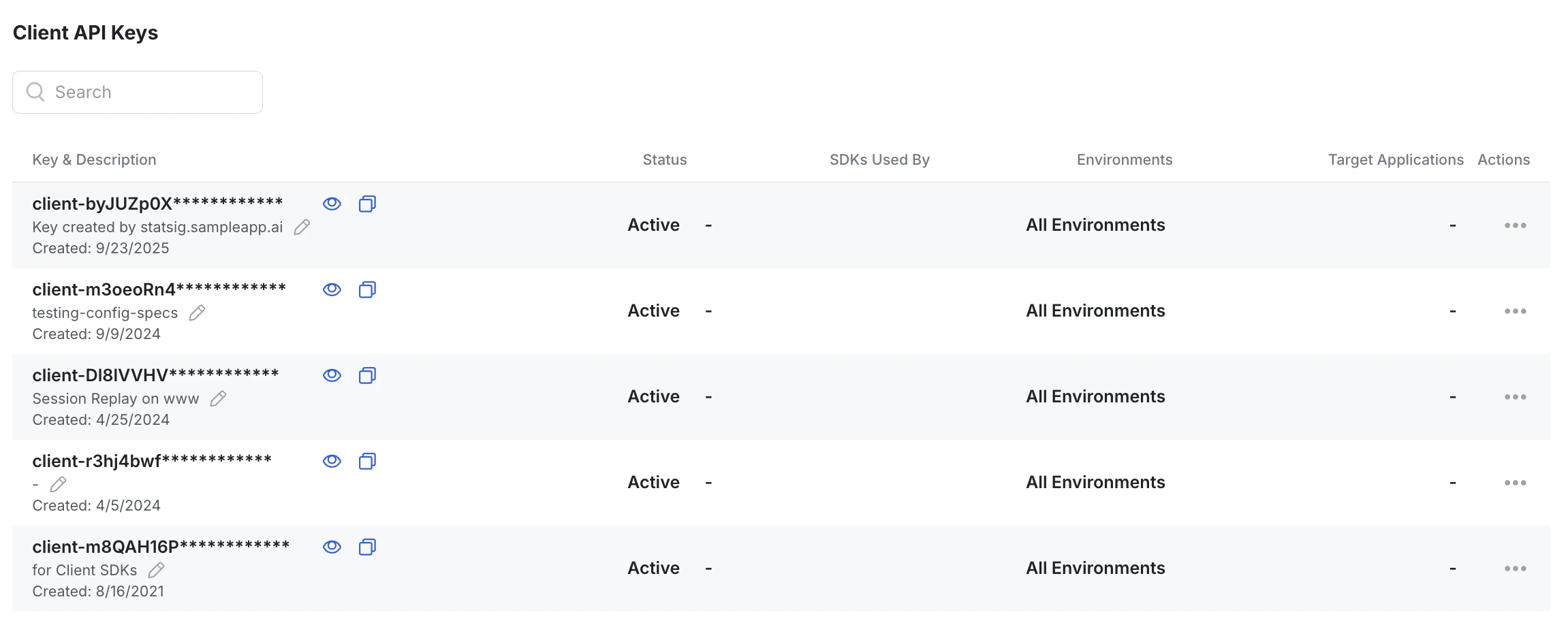The height and width of the screenshot is (625, 1568).
Task: Open the actions menu for testing-config-specs key
Action: pos(1515,311)
